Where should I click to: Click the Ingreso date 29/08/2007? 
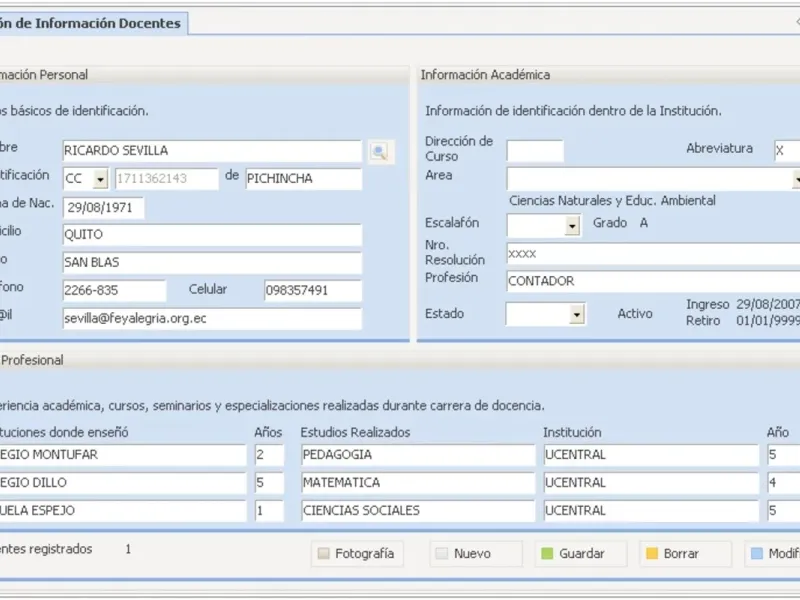coord(768,305)
